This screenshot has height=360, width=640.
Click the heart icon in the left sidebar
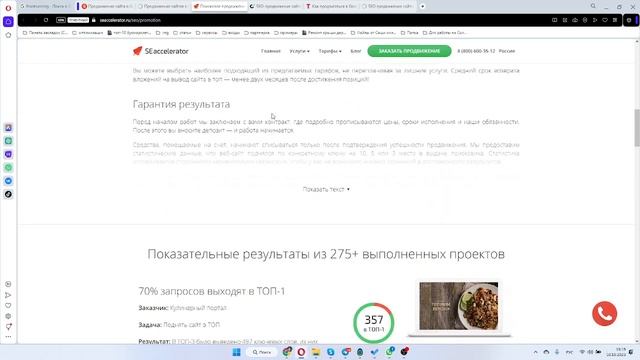point(8,305)
